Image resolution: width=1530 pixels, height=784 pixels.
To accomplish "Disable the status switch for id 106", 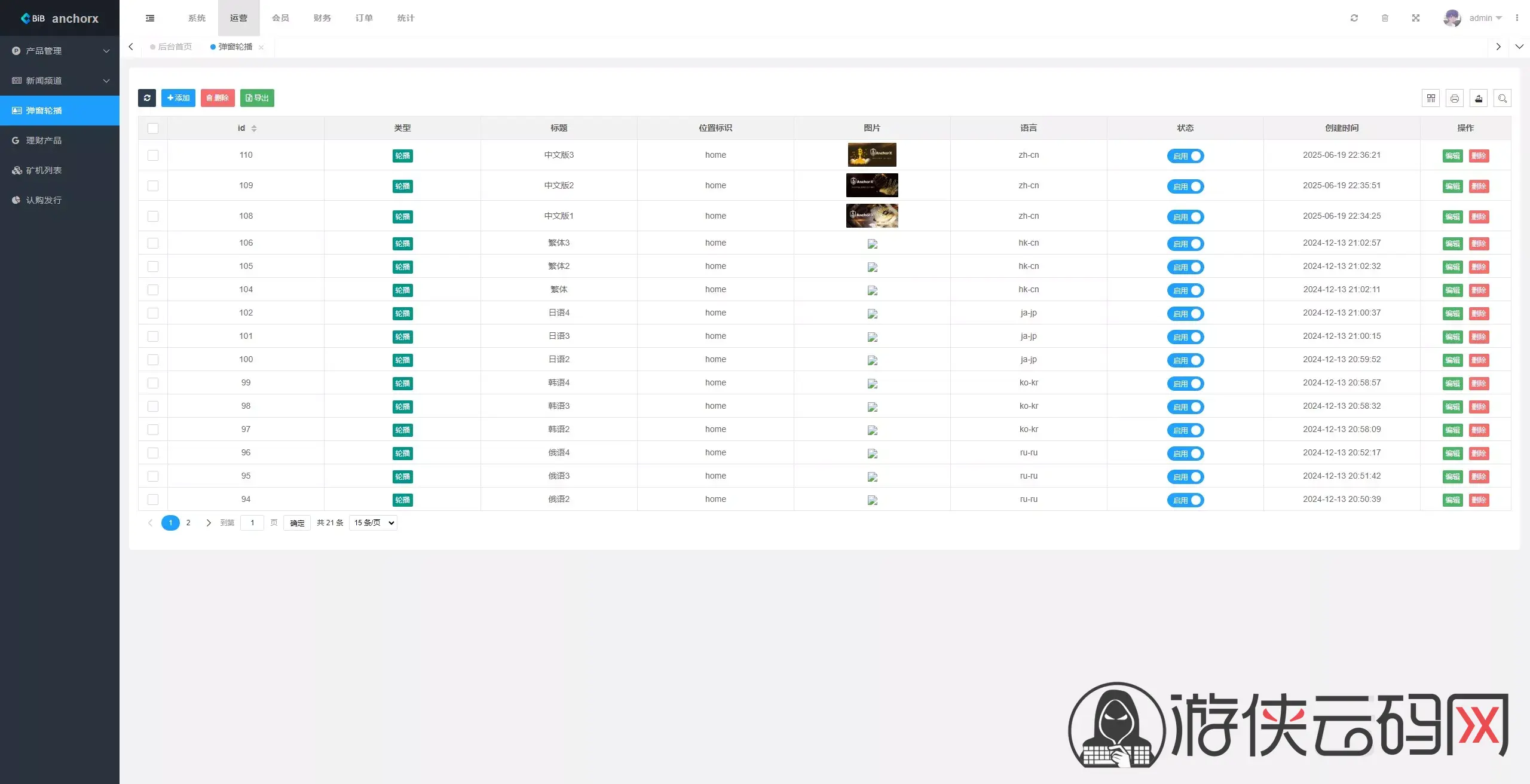I will point(1186,244).
